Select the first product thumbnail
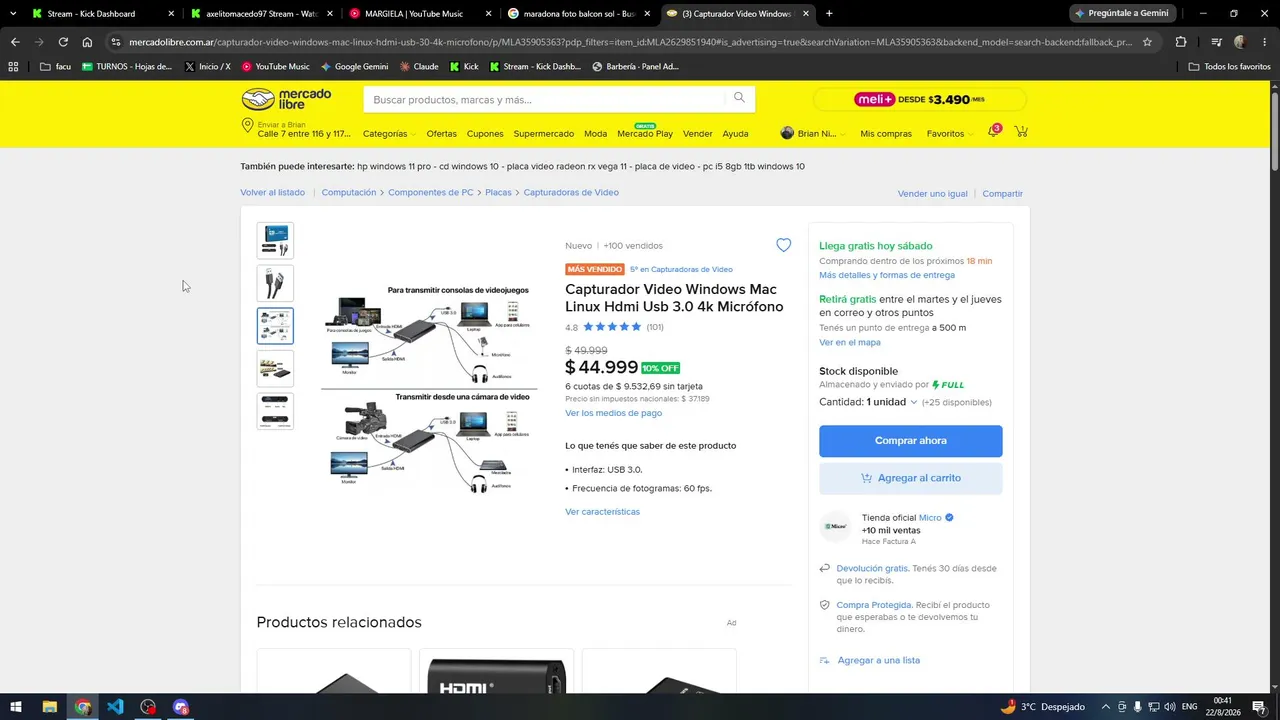Image resolution: width=1280 pixels, height=720 pixels. 275,241
